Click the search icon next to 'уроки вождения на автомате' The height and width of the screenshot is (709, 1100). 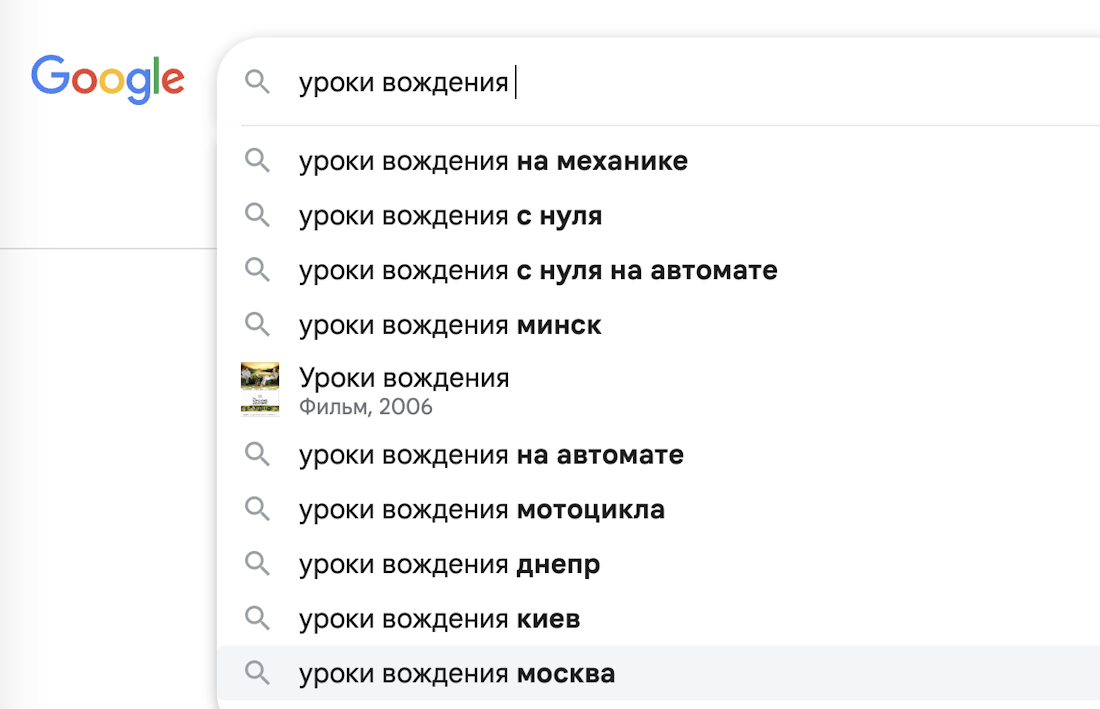click(258, 455)
